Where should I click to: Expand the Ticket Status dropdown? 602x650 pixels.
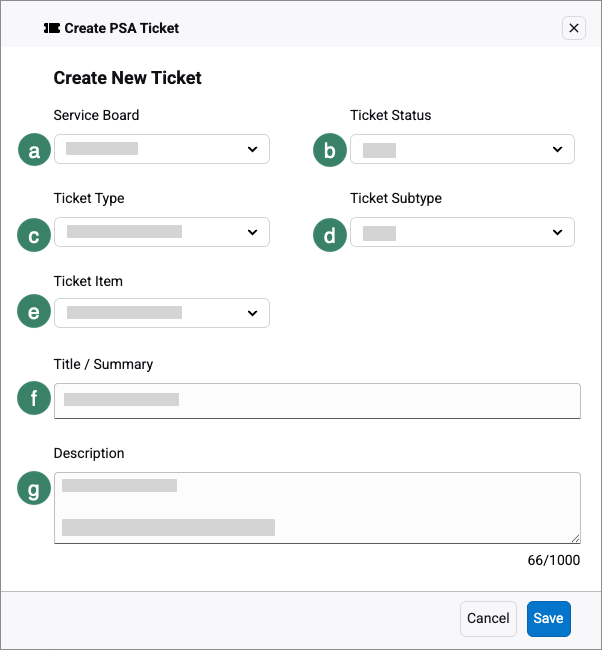(x=462, y=149)
